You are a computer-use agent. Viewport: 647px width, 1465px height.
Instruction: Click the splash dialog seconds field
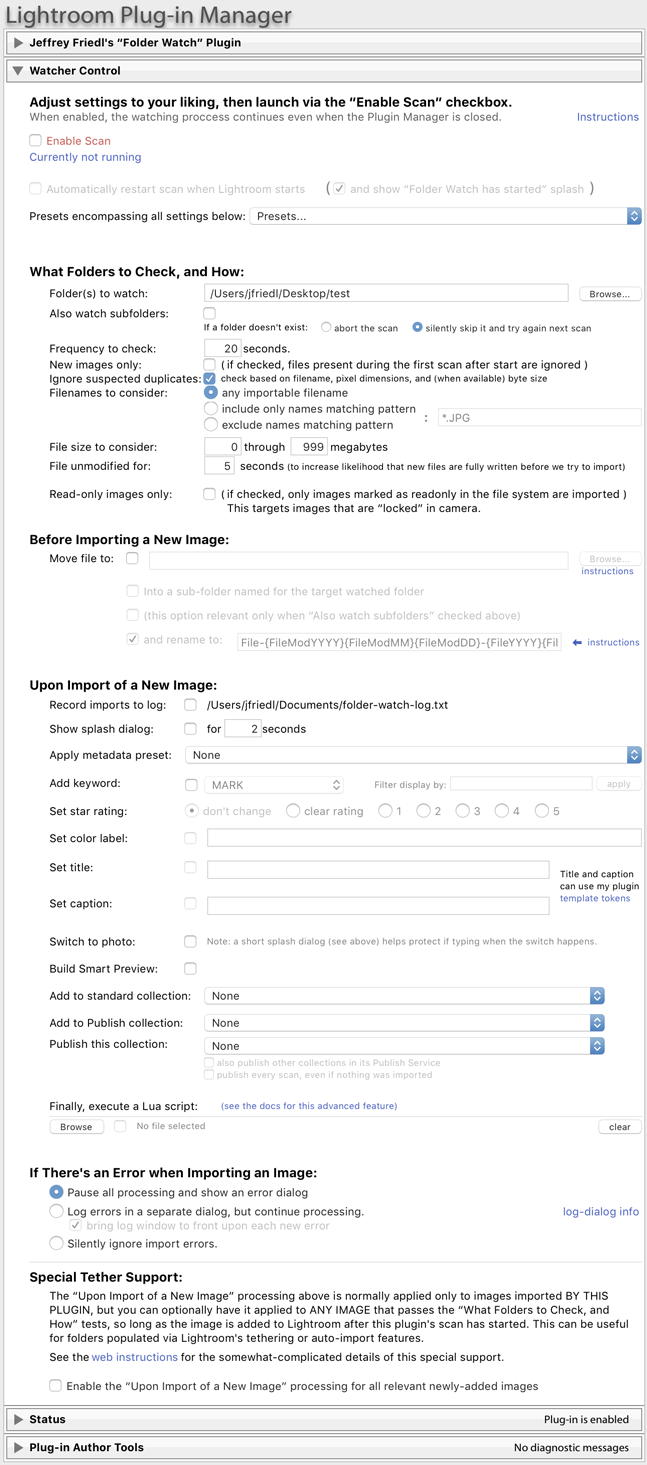click(242, 729)
